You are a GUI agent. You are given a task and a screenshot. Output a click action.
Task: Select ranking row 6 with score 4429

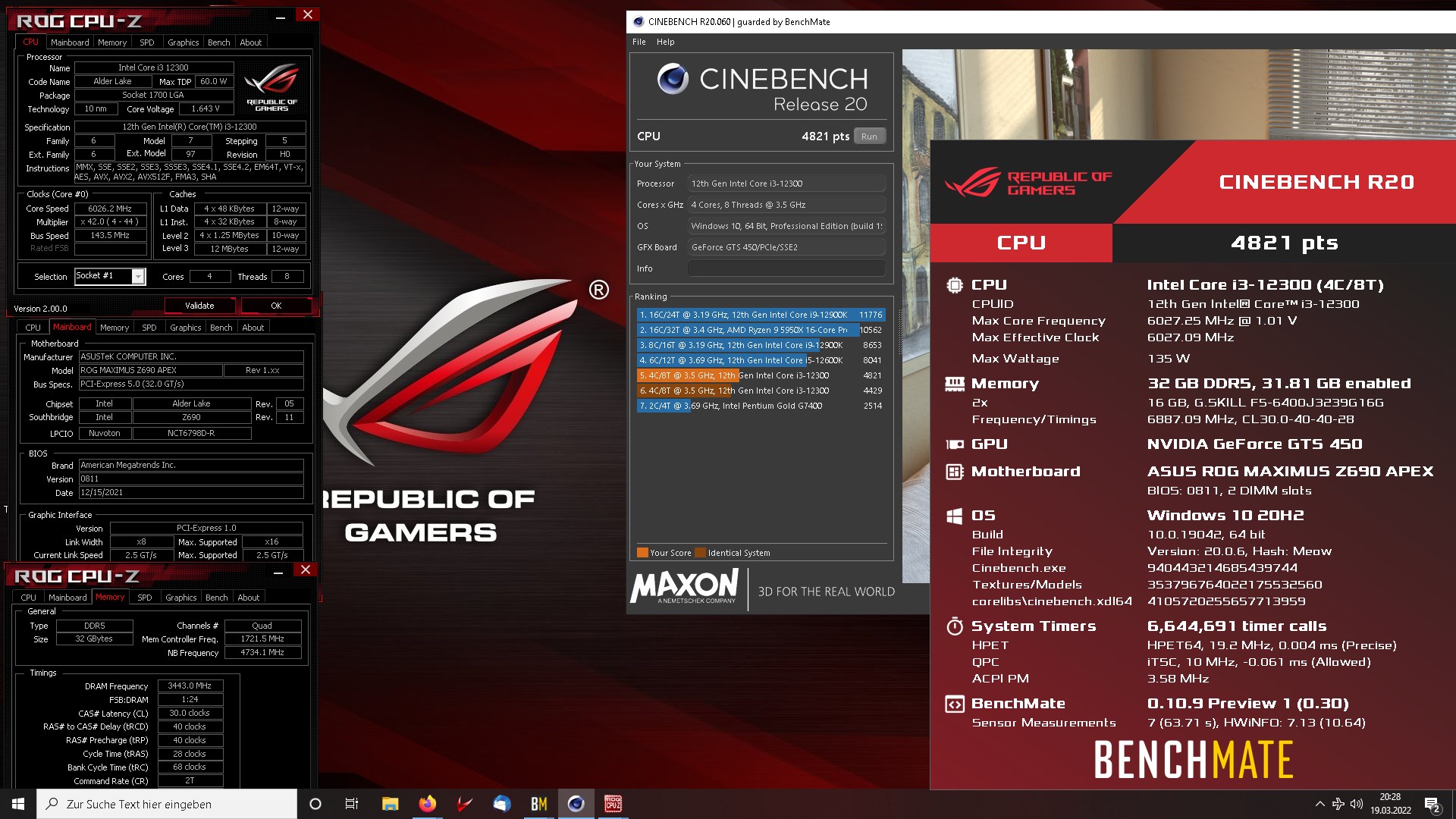click(761, 391)
